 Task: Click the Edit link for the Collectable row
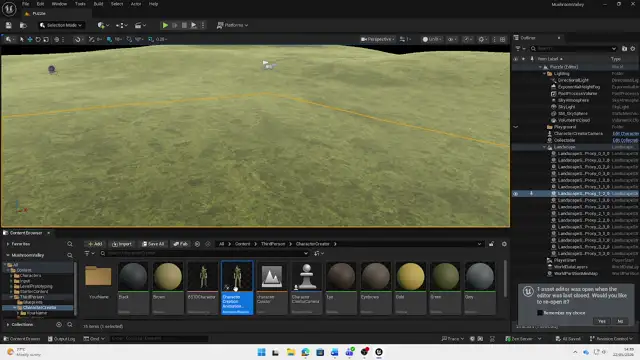click(x=625, y=140)
